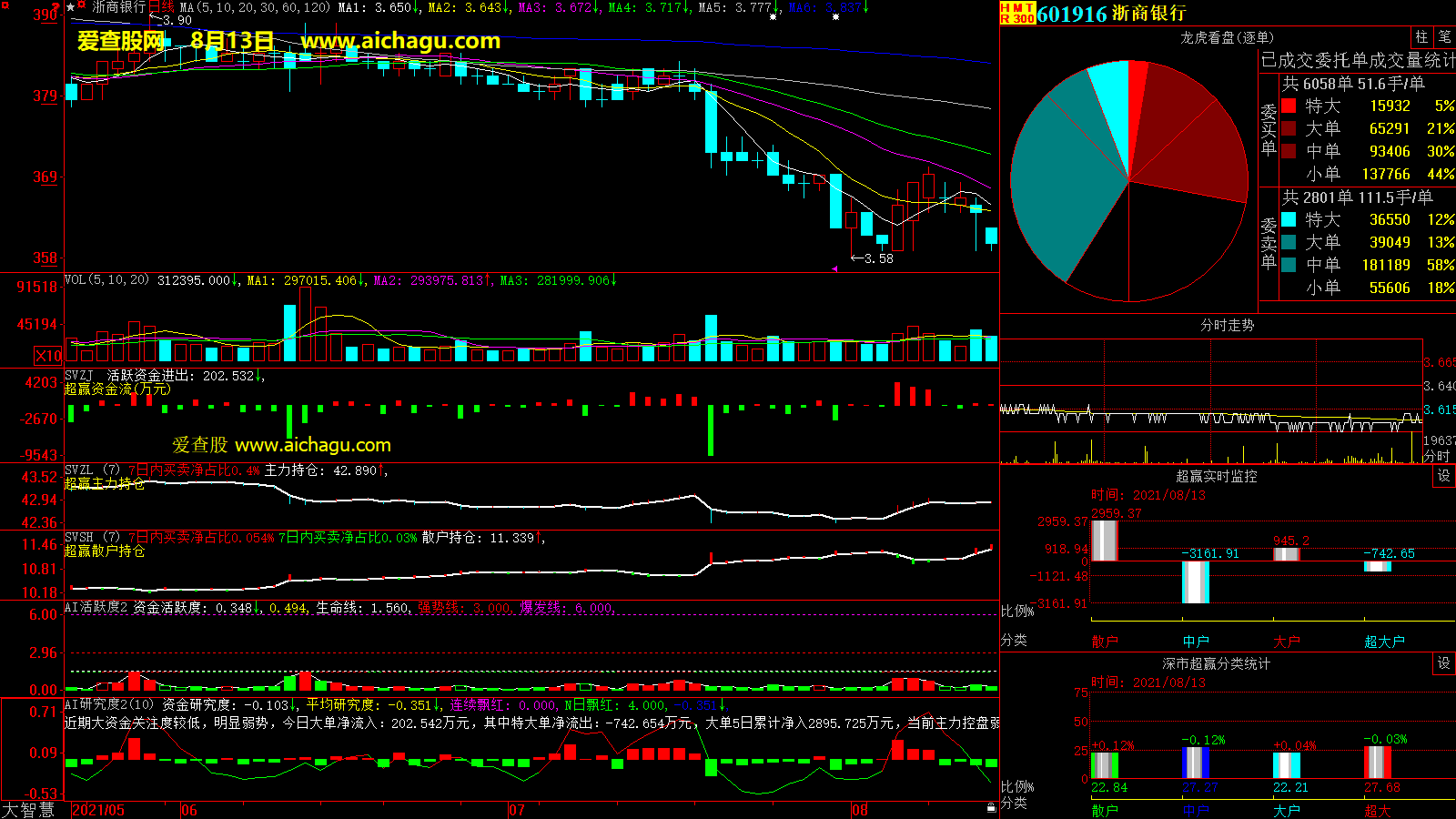This screenshot has height=819, width=1456.
Task: Switch pie view to 柱 bar mode
Action: 1421,37
